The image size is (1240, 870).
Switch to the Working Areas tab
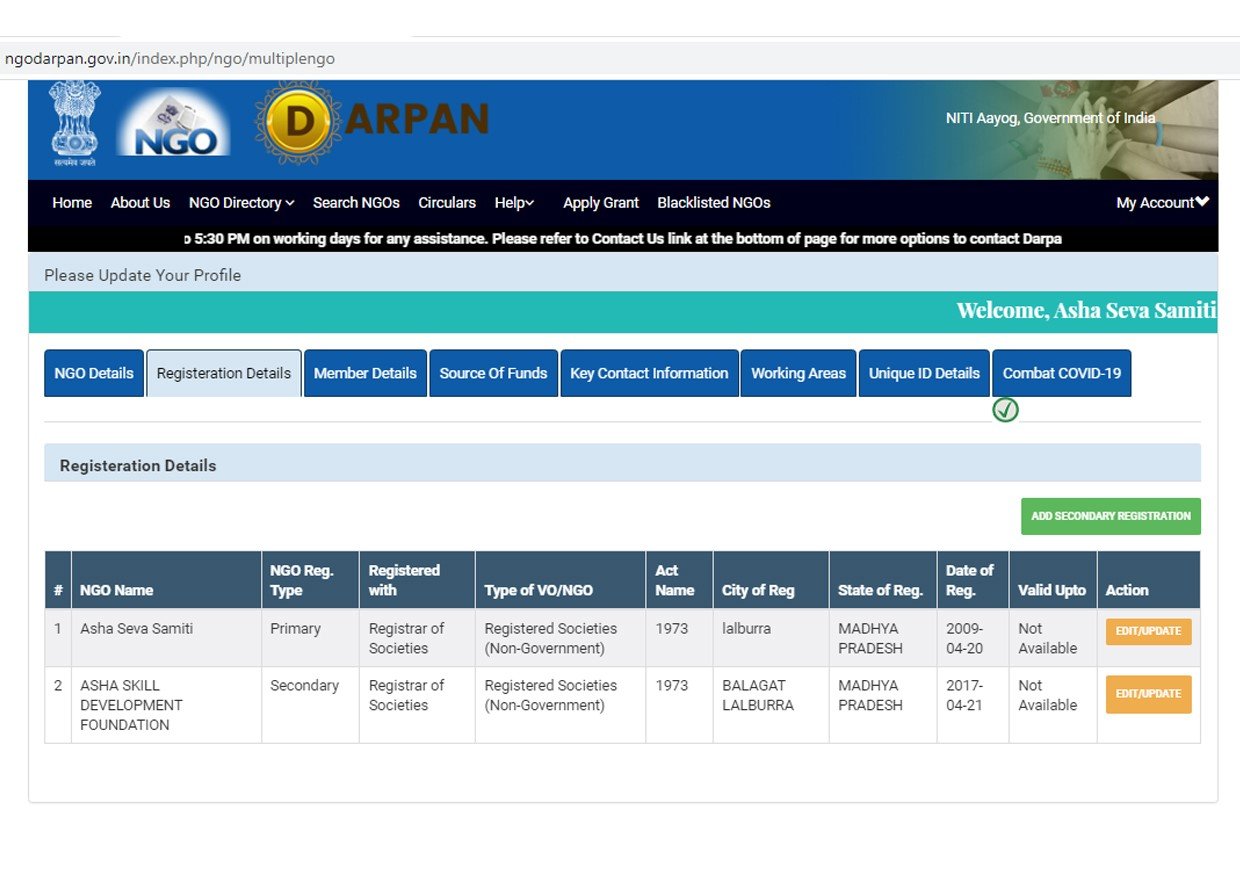pos(798,373)
